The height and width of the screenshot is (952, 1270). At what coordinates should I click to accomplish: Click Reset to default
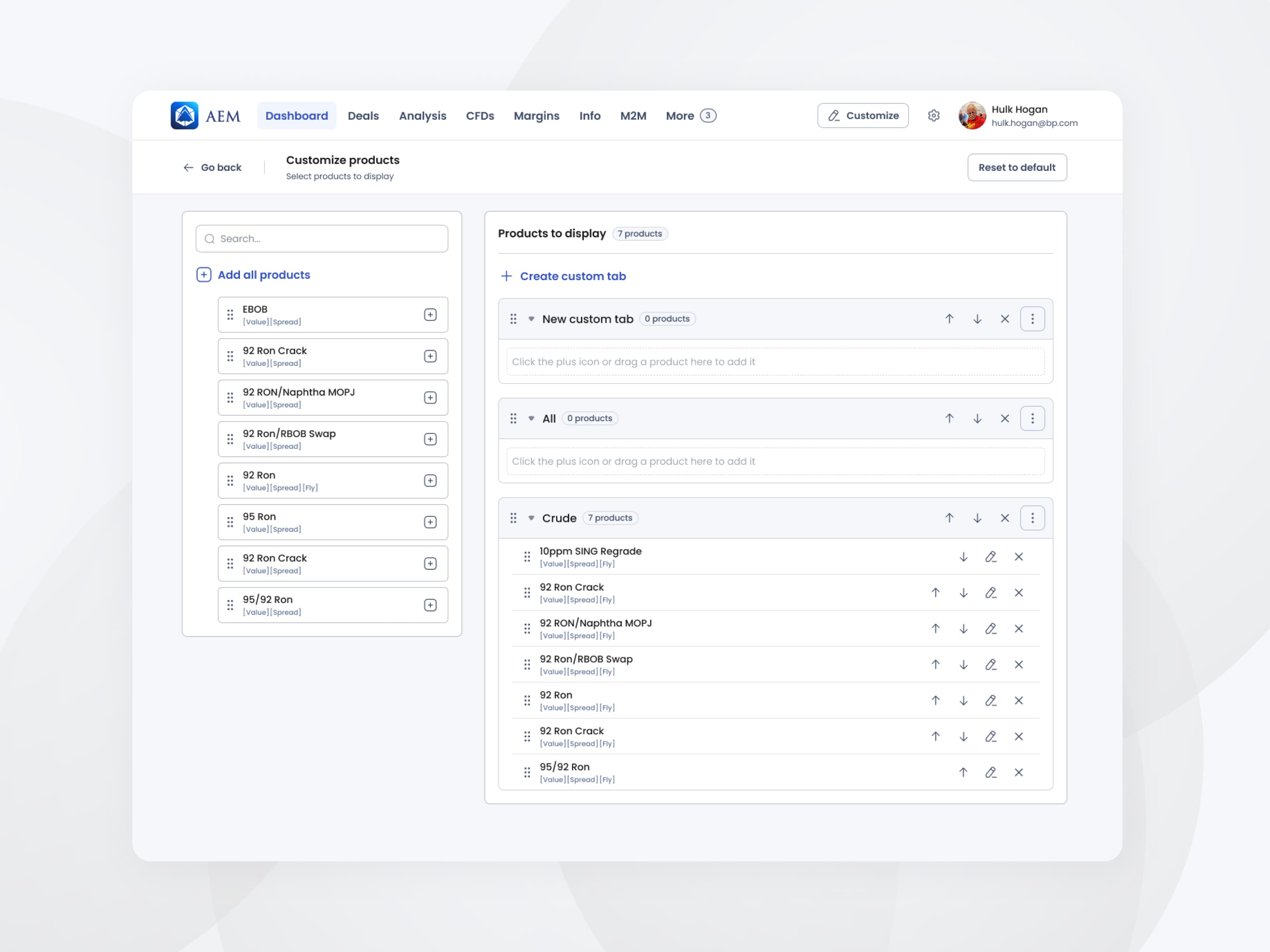coord(1017,167)
